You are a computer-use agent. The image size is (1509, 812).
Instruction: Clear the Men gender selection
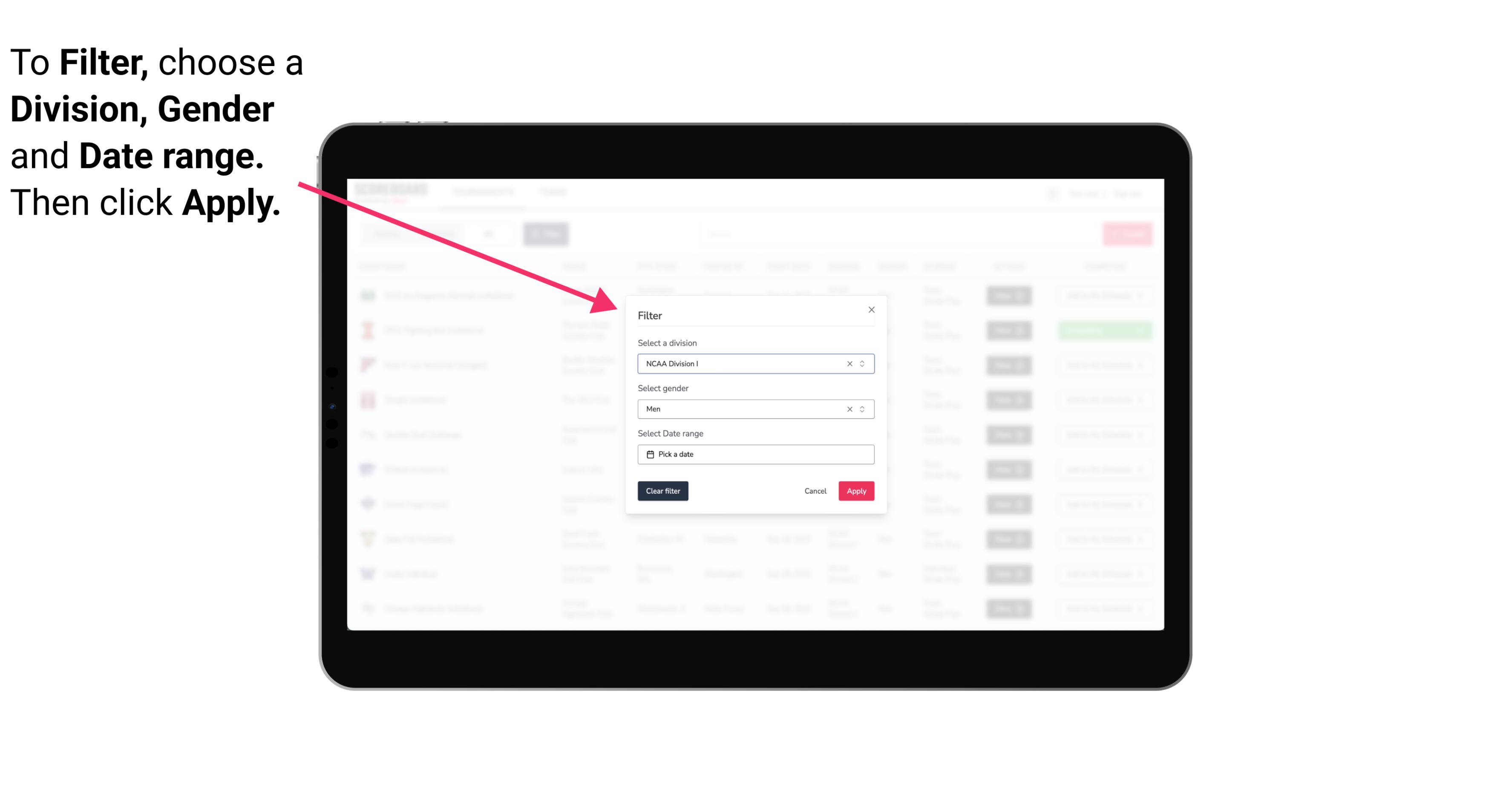tap(849, 409)
